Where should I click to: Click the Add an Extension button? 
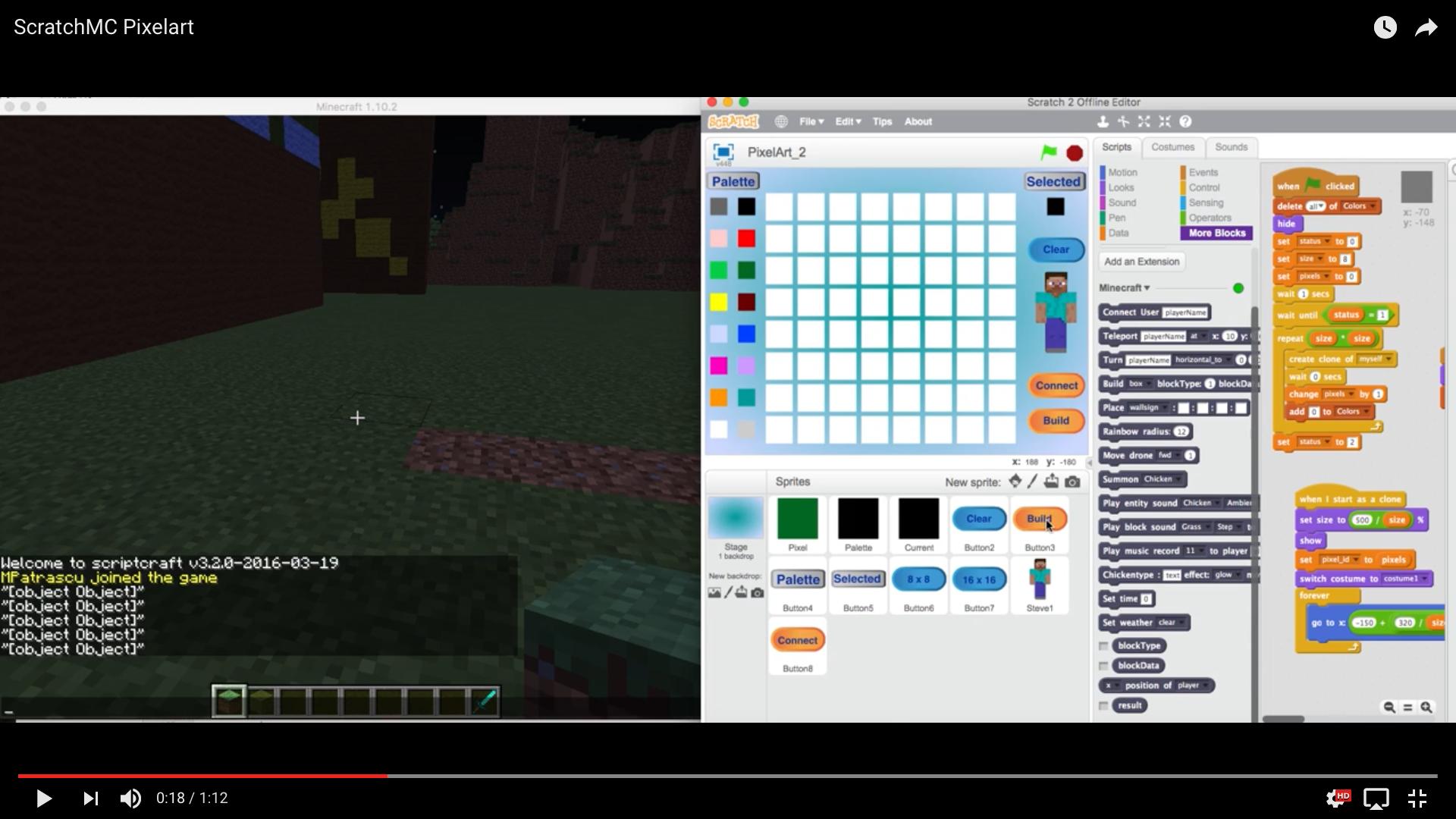point(1141,262)
